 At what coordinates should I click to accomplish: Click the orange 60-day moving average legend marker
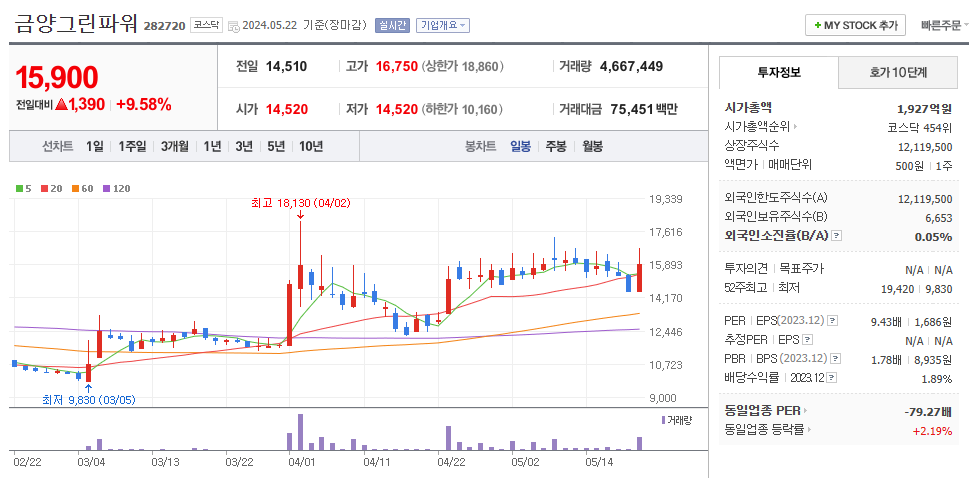coord(75,189)
